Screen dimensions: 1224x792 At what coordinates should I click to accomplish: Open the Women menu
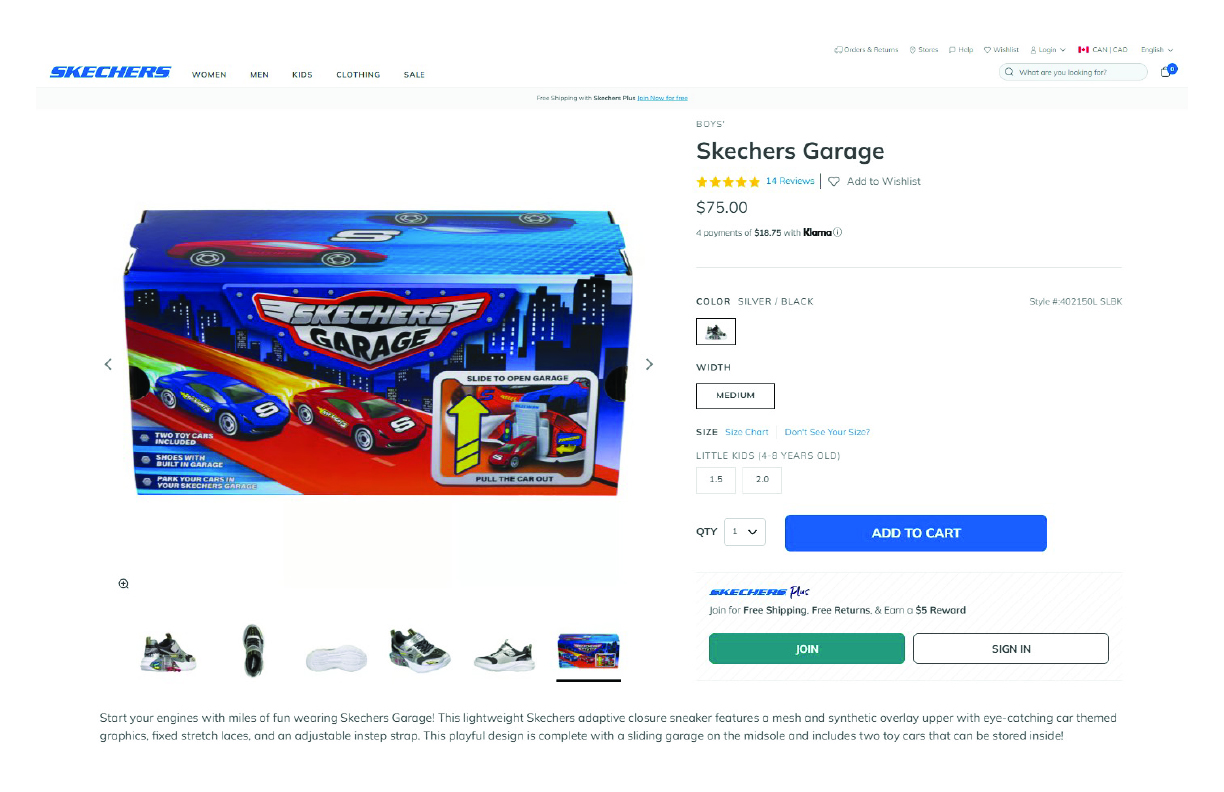point(209,75)
